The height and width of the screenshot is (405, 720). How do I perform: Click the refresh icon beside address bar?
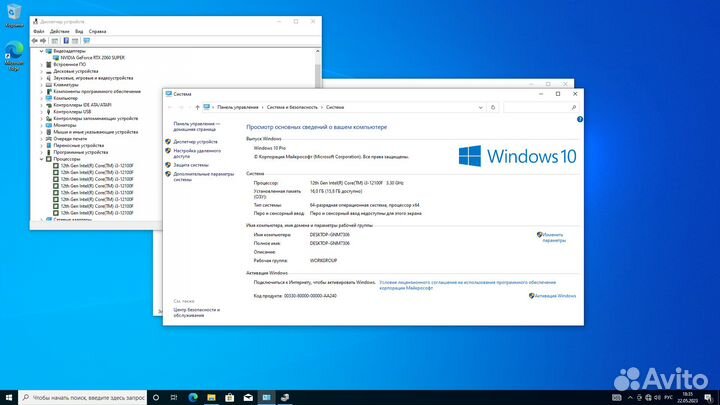(493, 107)
